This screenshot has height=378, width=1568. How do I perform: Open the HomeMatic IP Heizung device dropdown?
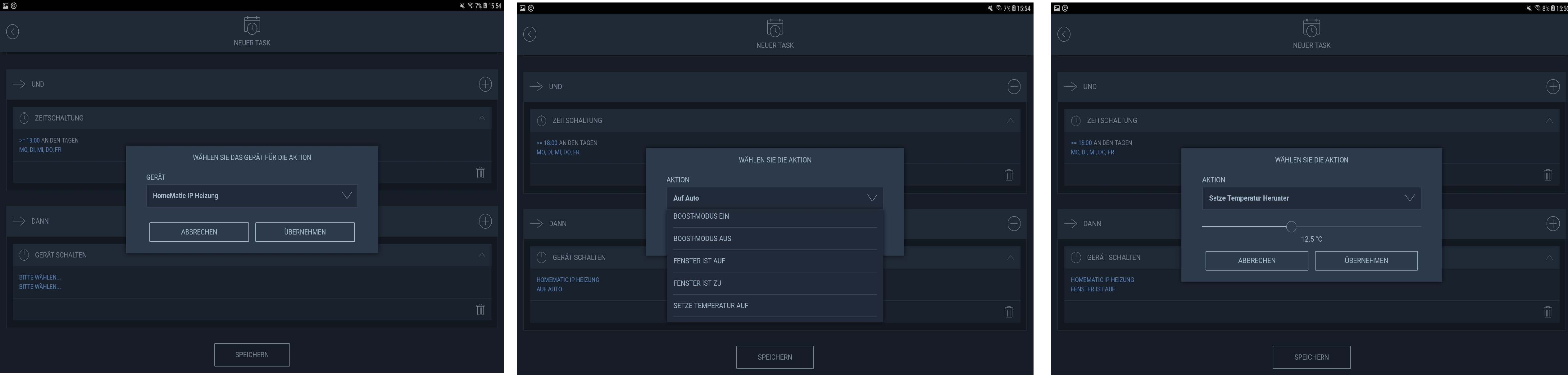click(252, 196)
